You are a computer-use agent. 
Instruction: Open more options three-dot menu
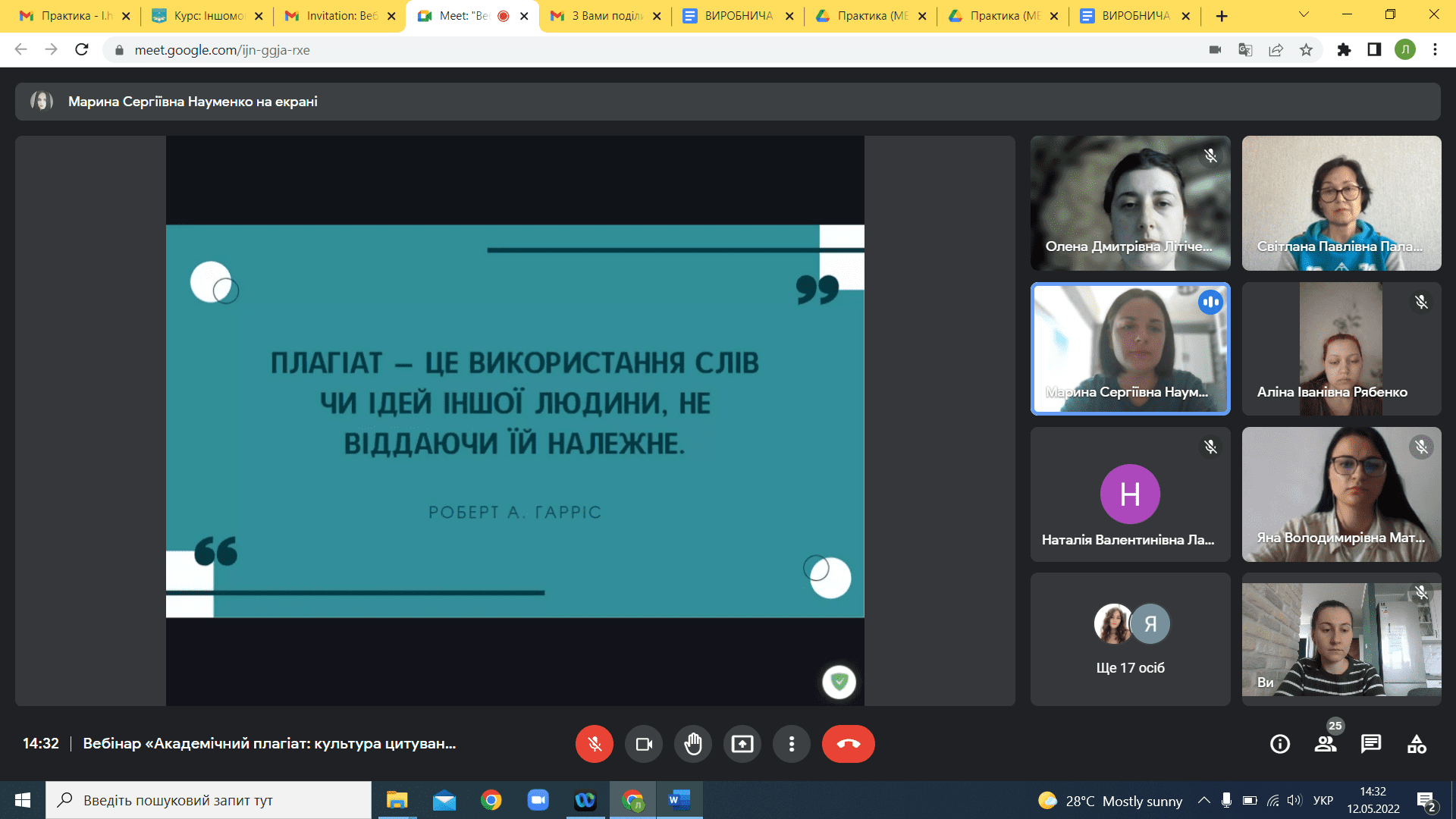click(x=792, y=744)
